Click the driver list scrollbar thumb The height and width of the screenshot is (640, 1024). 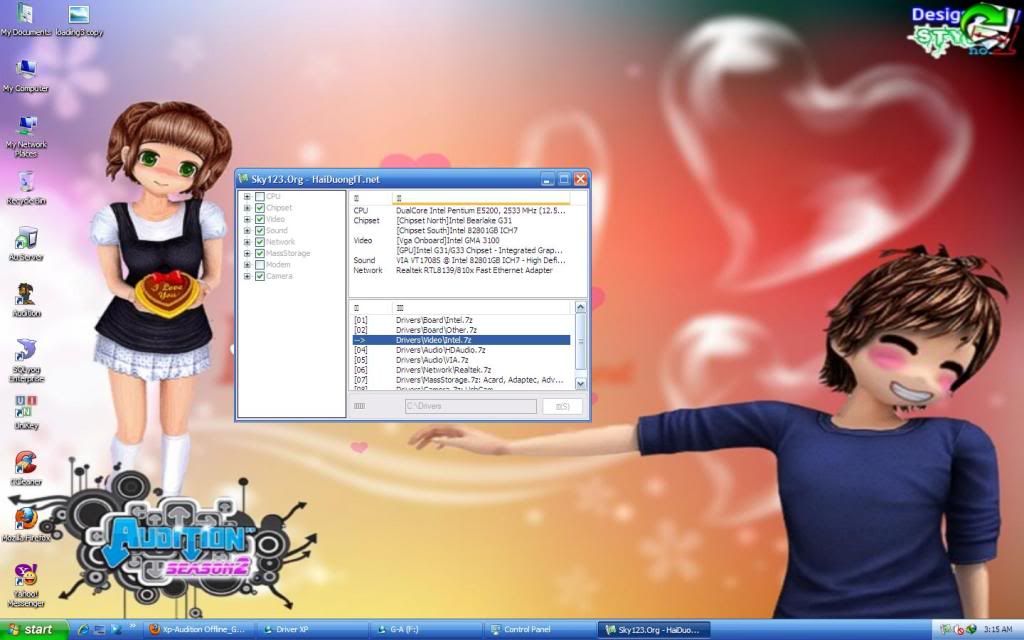click(580, 342)
